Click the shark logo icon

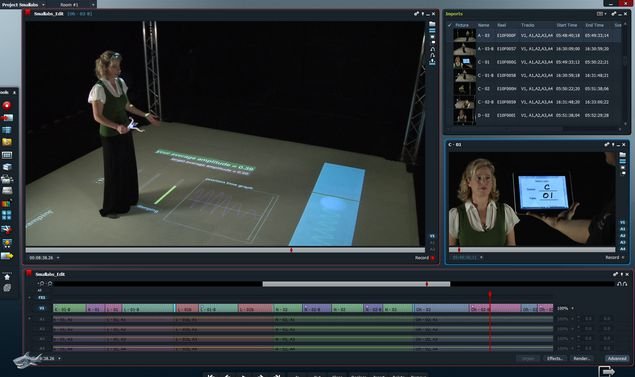tap(27, 360)
